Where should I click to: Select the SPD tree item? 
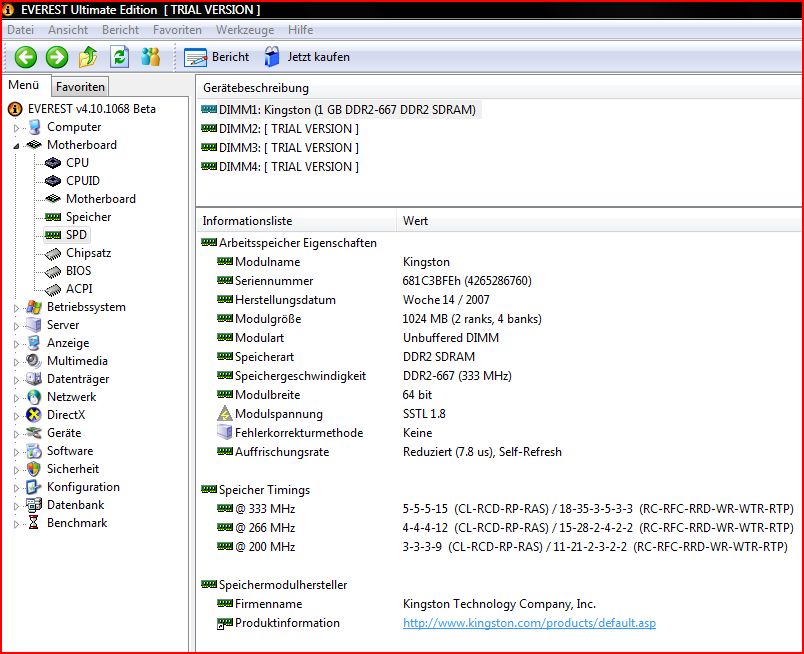tap(76, 235)
